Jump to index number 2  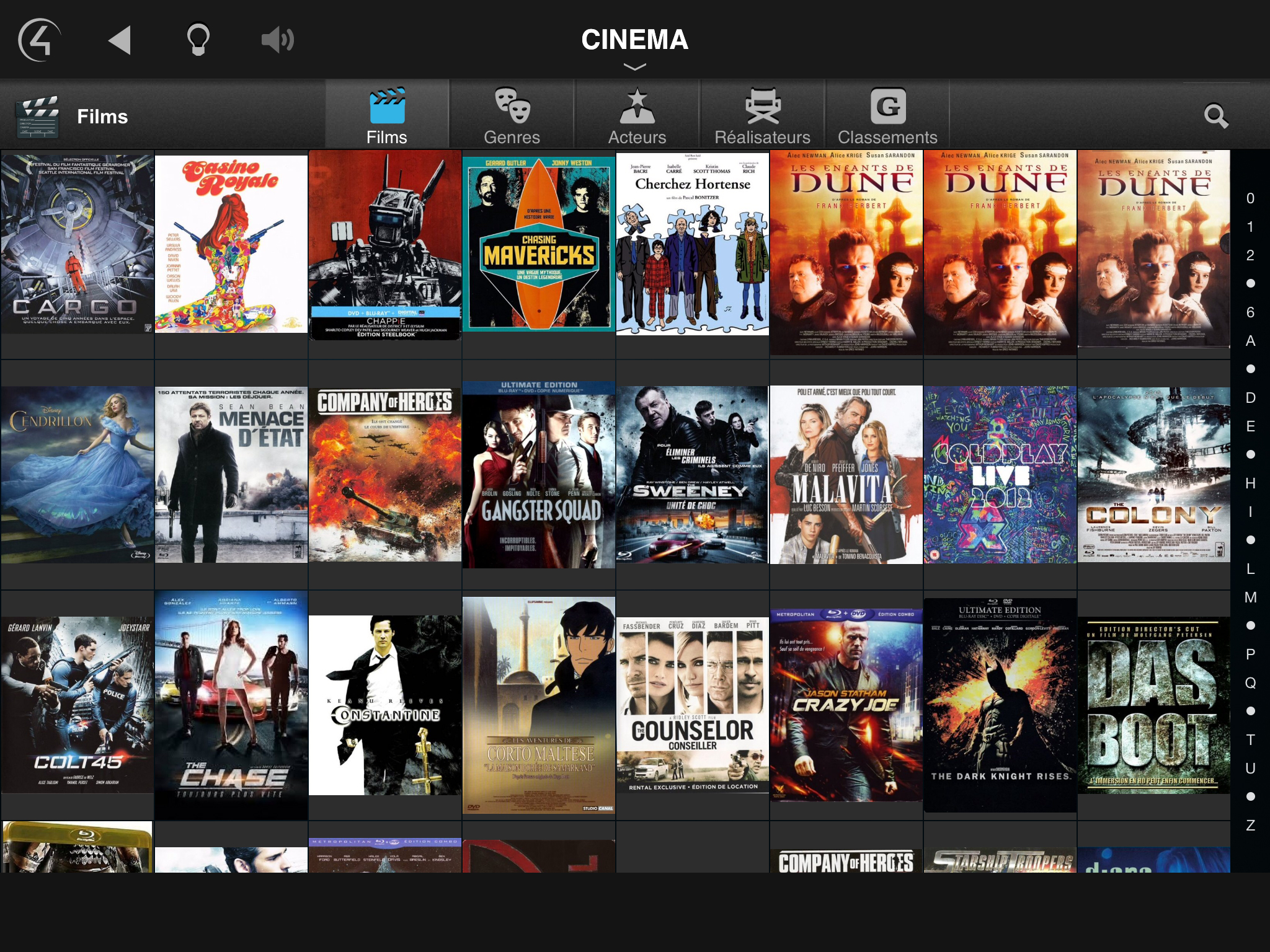tap(1250, 255)
